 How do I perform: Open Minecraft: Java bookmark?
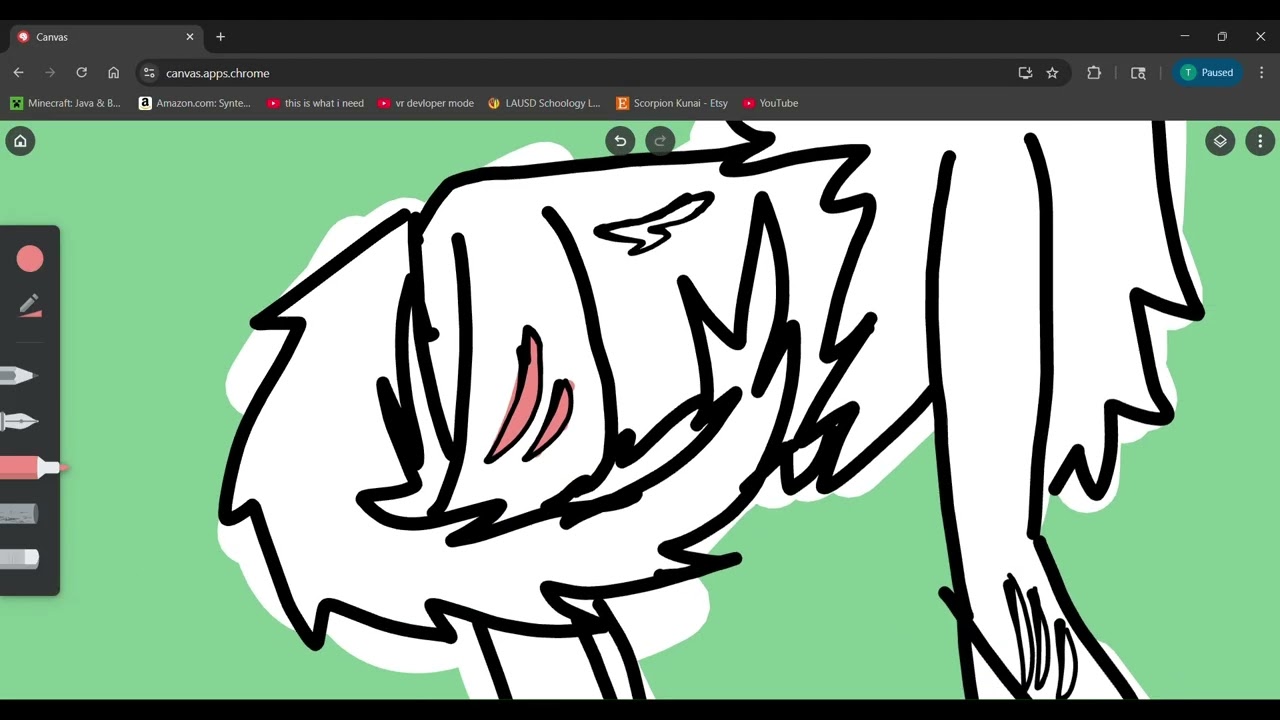pyautogui.click(x=65, y=103)
